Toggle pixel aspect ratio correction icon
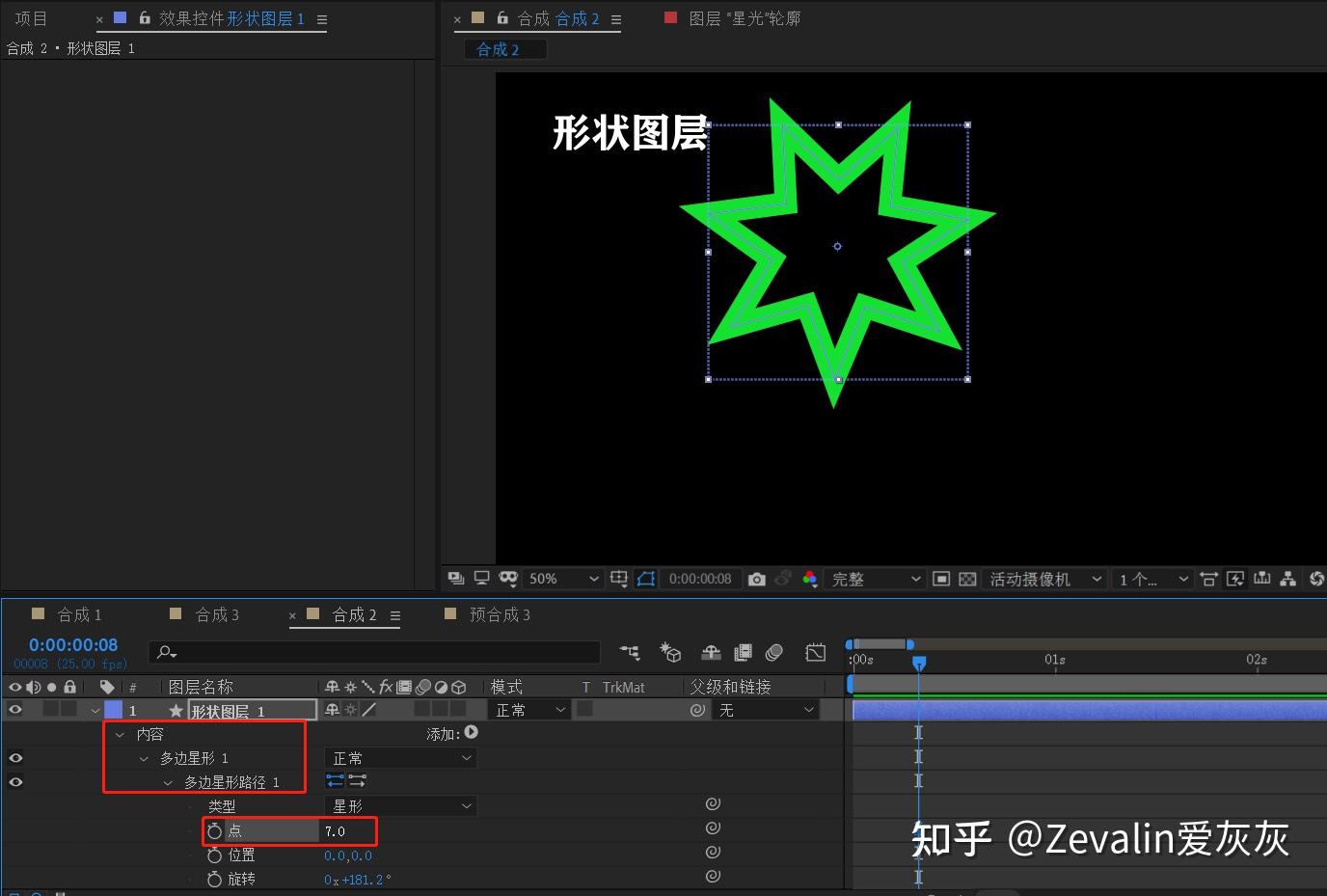Screen dimensions: 1327x896 pyautogui.click(x=1208, y=579)
